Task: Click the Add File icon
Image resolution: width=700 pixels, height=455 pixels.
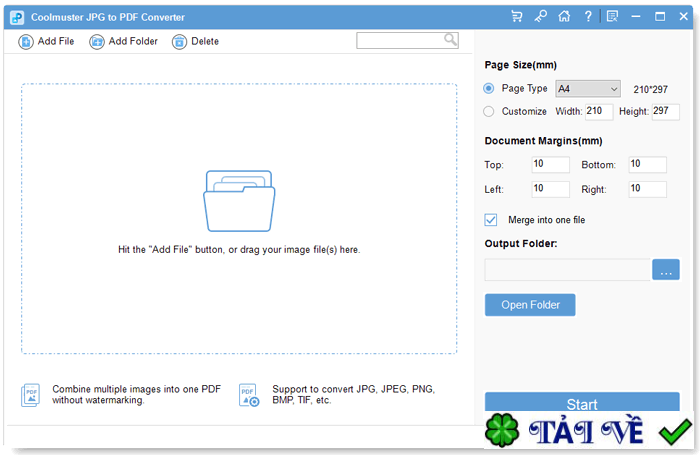Action: (26, 42)
